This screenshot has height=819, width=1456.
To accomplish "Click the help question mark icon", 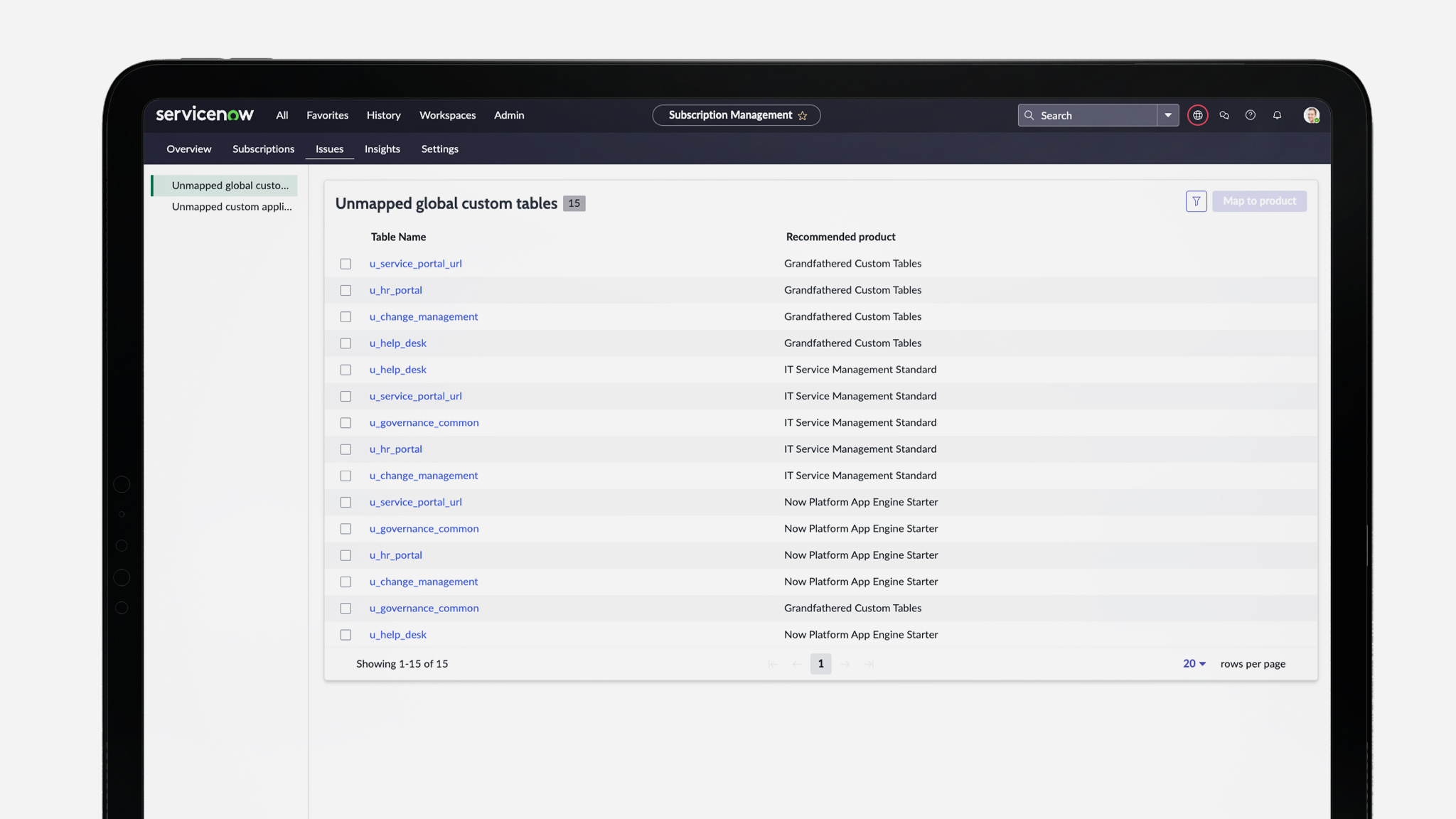I will pos(1251,115).
